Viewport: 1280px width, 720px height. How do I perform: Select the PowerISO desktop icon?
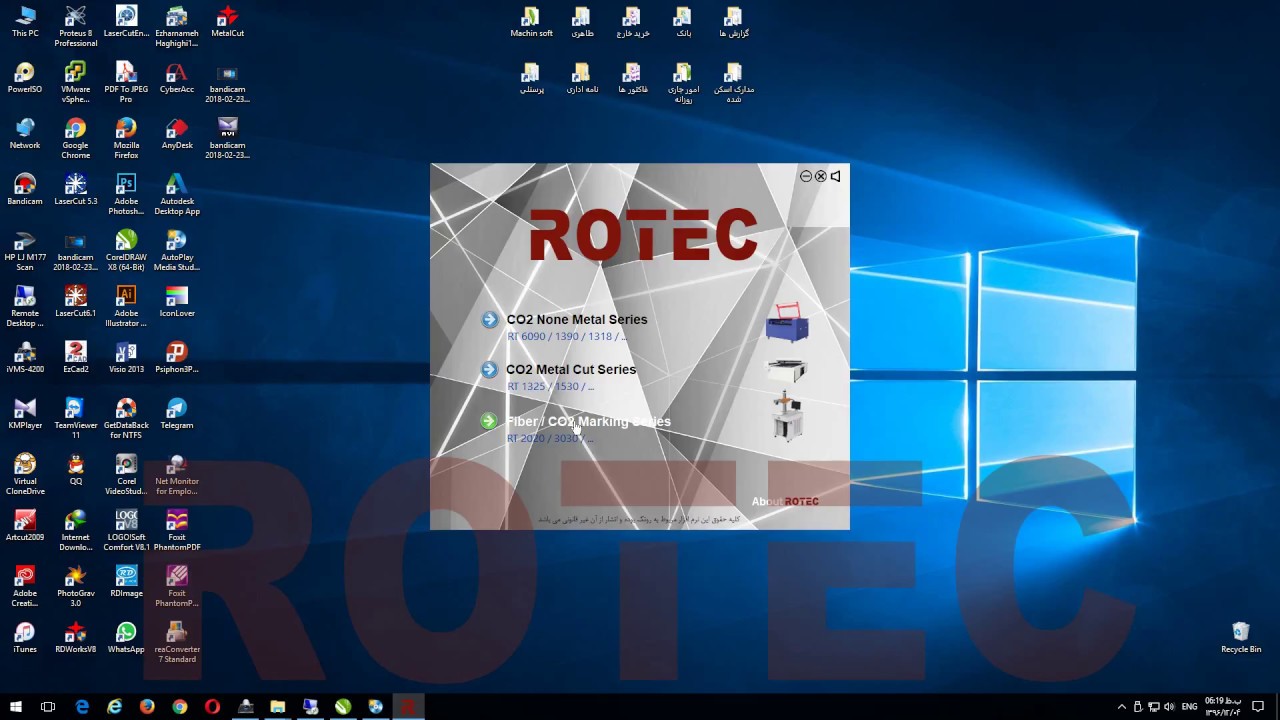25,78
